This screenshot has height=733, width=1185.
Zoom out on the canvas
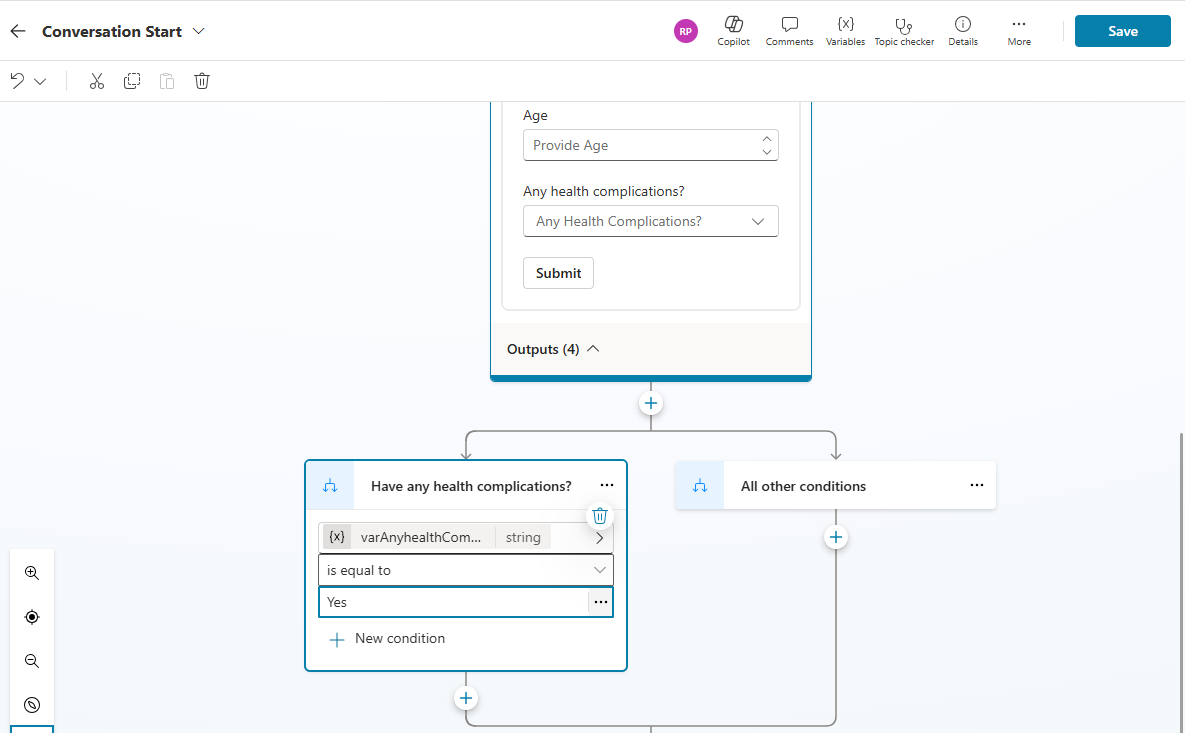coord(32,661)
